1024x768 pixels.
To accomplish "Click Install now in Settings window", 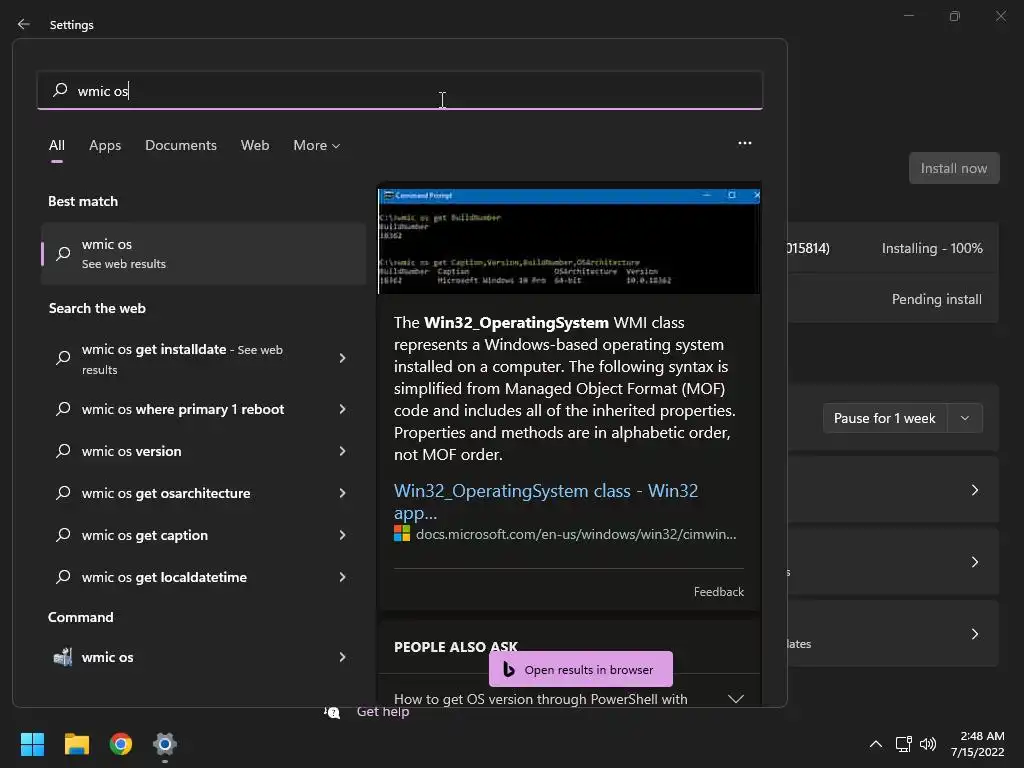I will (953, 168).
